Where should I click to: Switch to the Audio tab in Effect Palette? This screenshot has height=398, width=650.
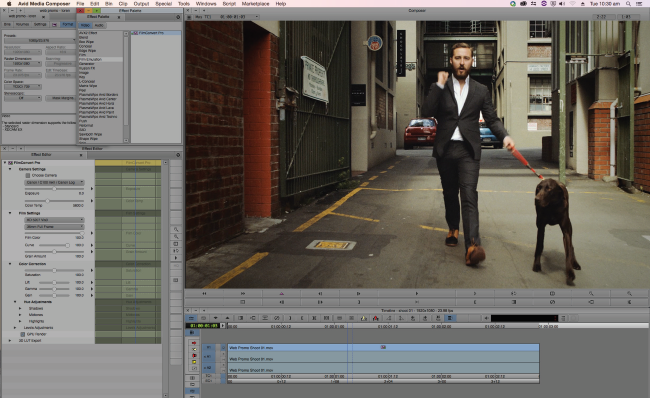click(99, 25)
